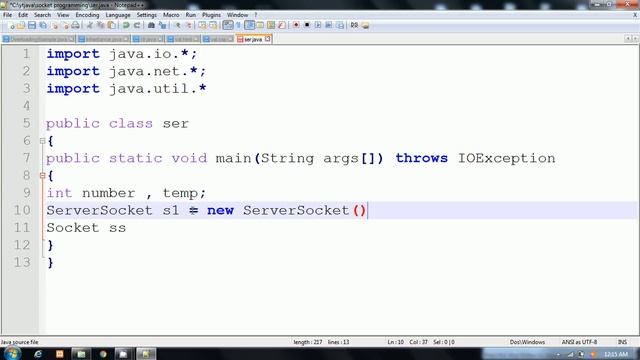This screenshot has width=640, height=360.
Task: Open Chrome from the taskbar
Action: click(x=103, y=354)
